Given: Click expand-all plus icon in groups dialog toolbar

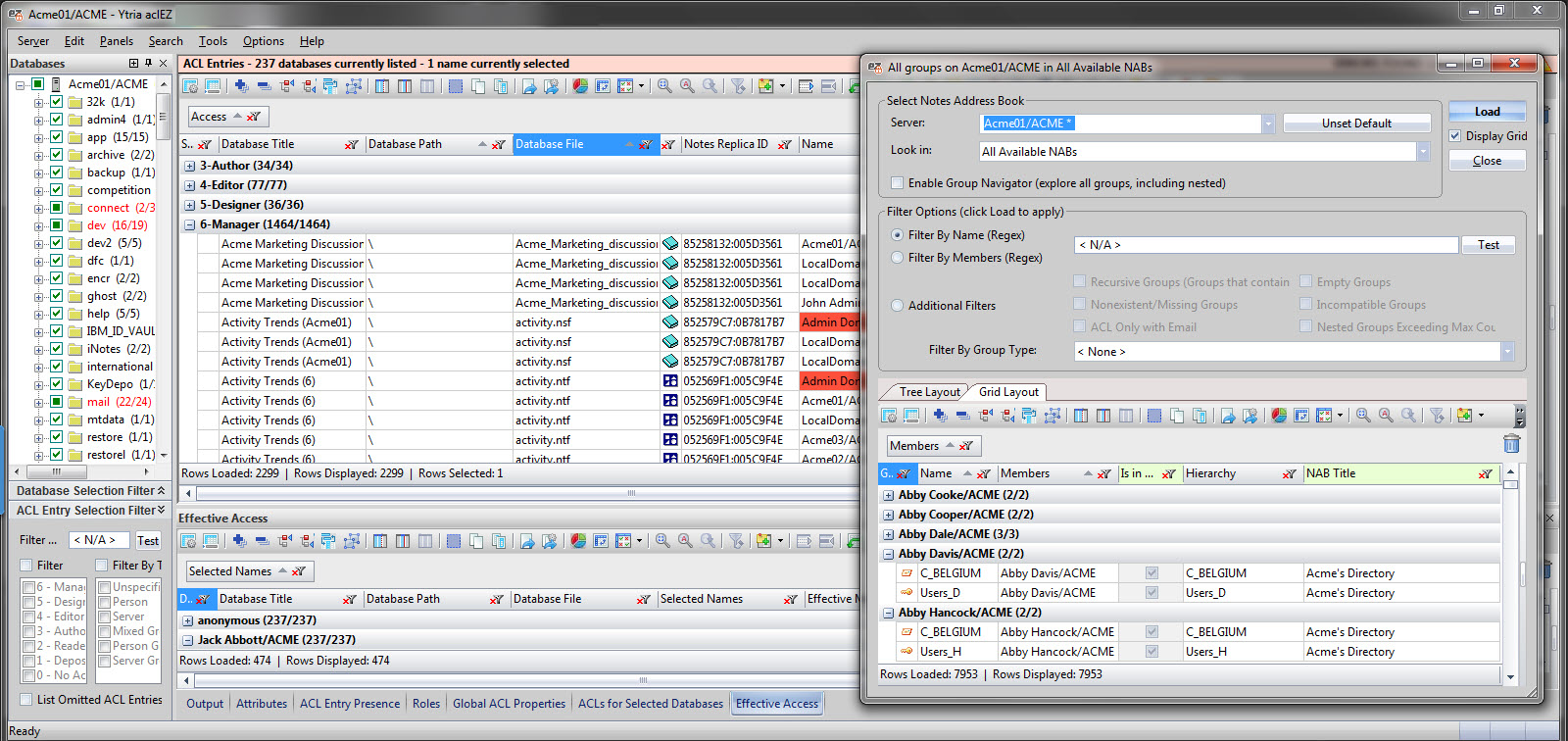Looking at the screenshot, I should coord(940,416).
